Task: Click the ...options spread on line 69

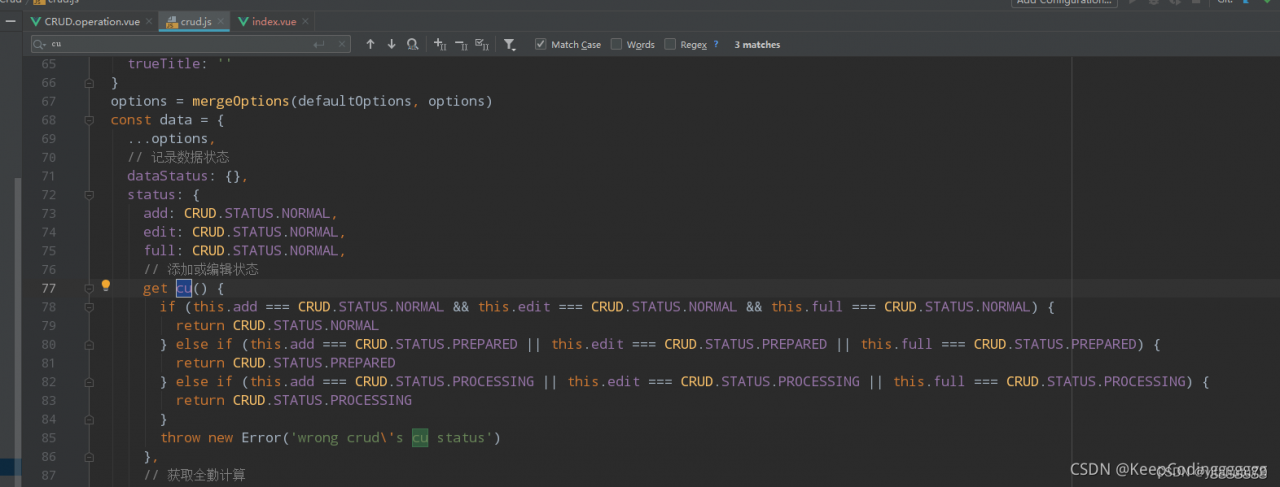Action: click(167, 139)
